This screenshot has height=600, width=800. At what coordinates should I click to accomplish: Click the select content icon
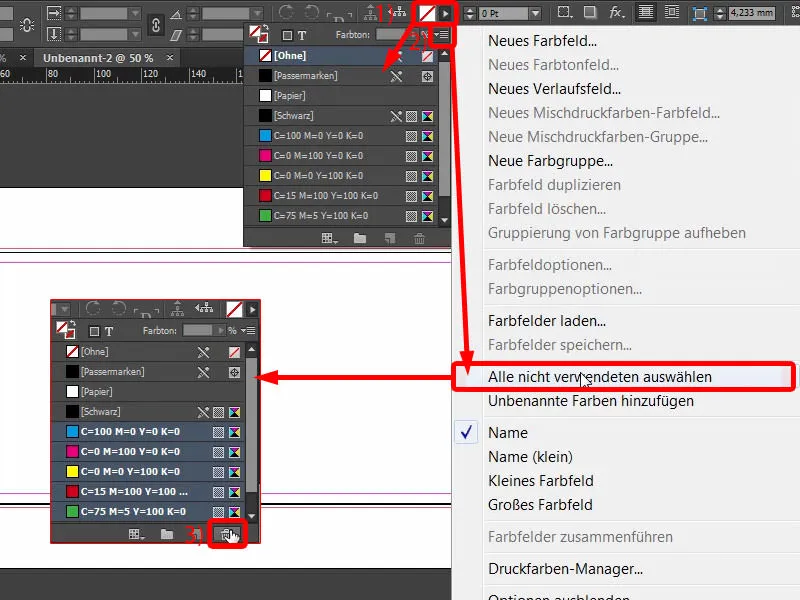tap(399, 12)
